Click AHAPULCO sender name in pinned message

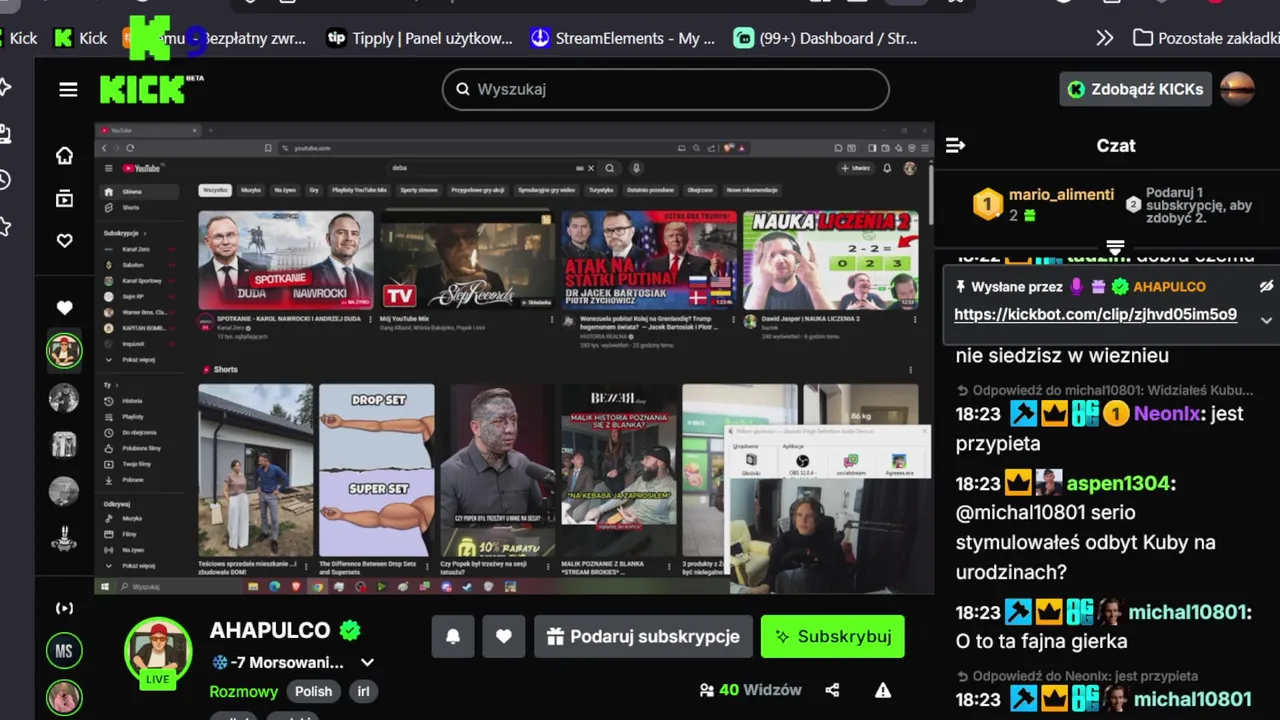1169,286
